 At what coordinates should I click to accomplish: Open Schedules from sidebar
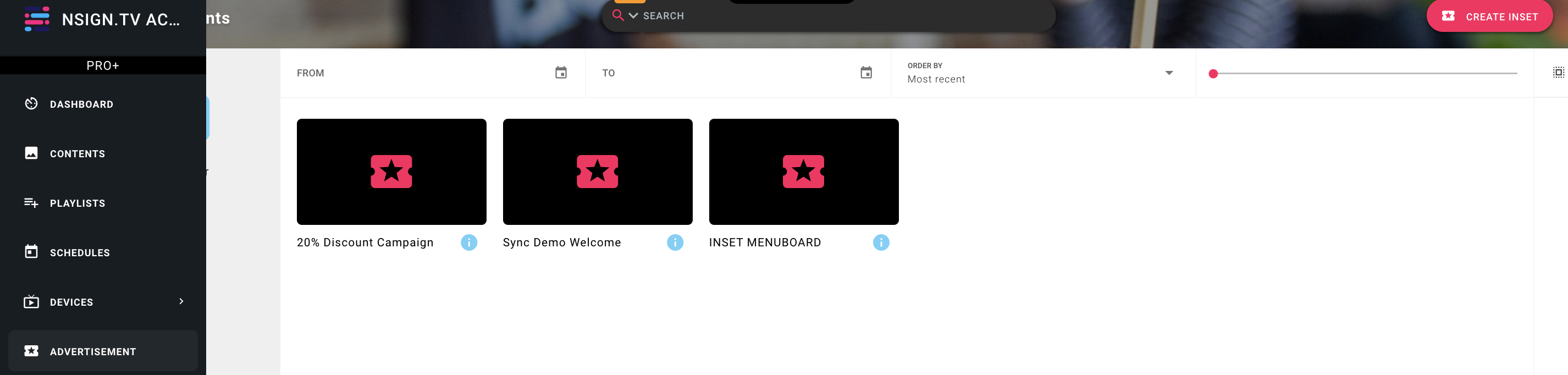80,252
